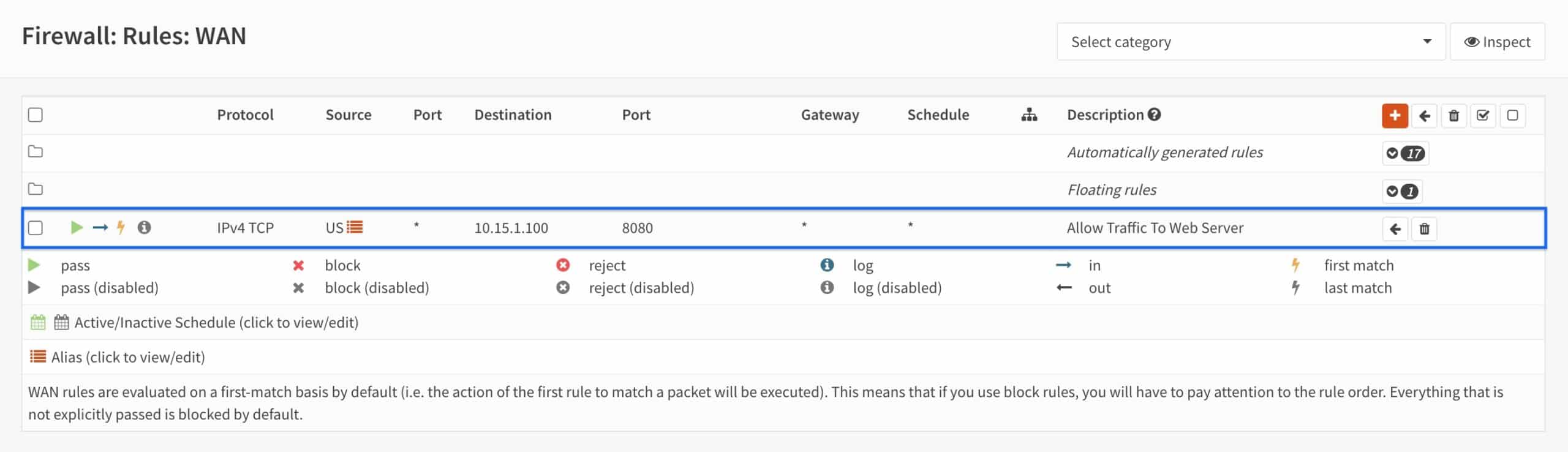Click the disable selected rules square icon
Image resolution: width=1568 pixels, height=452 pixels.
1512,116
